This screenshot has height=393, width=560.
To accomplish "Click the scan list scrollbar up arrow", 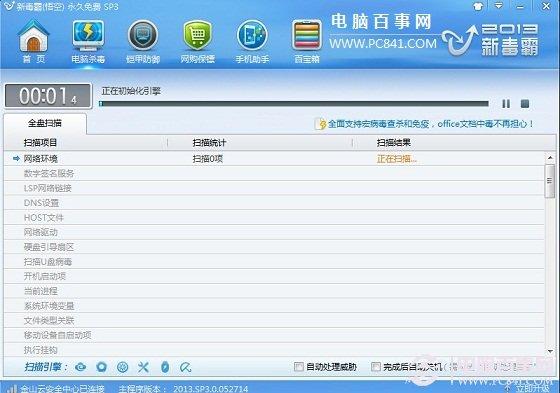I will (550, 157).
